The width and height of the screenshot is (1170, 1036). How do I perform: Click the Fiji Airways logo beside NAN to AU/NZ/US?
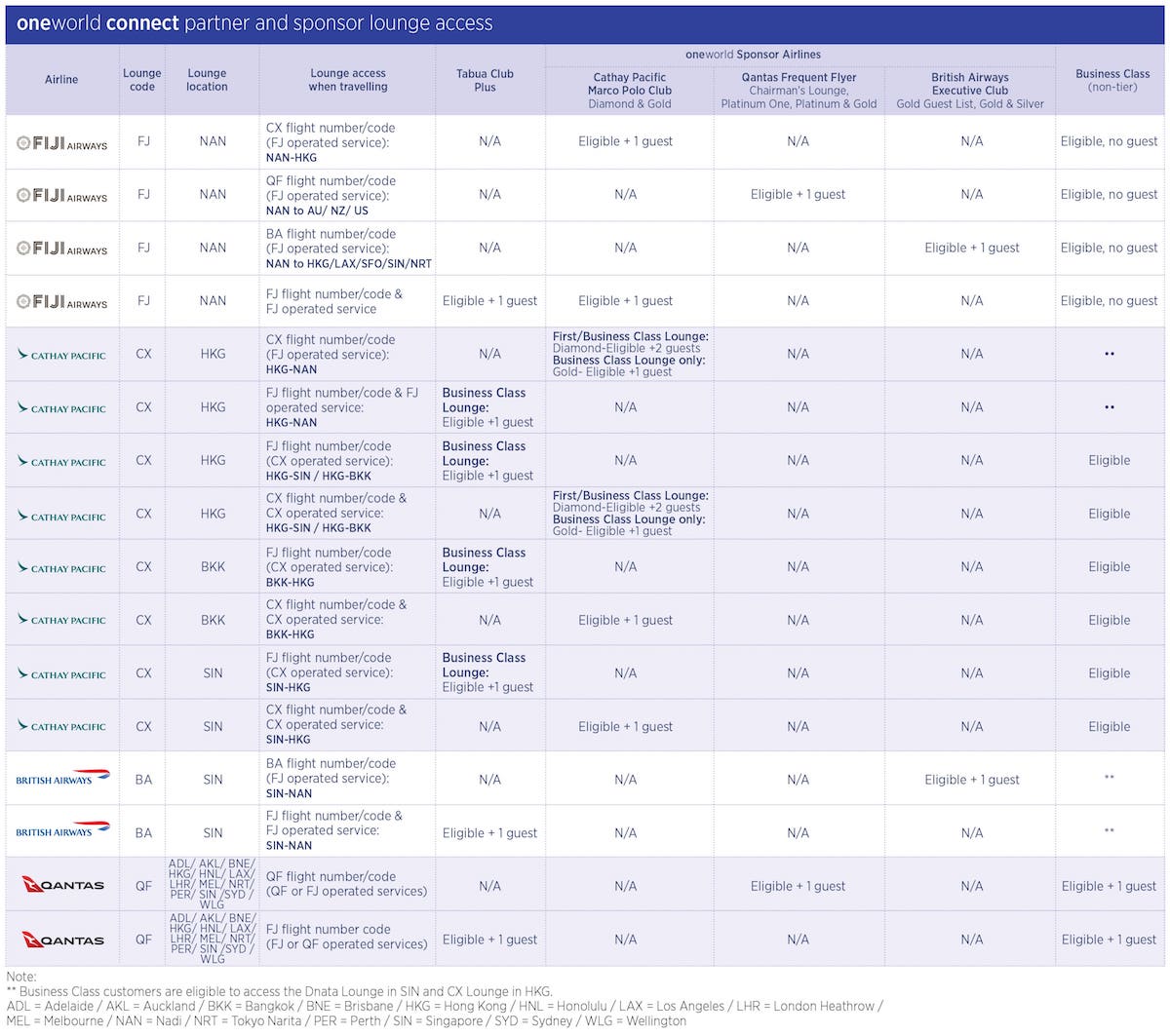point(61,195)
